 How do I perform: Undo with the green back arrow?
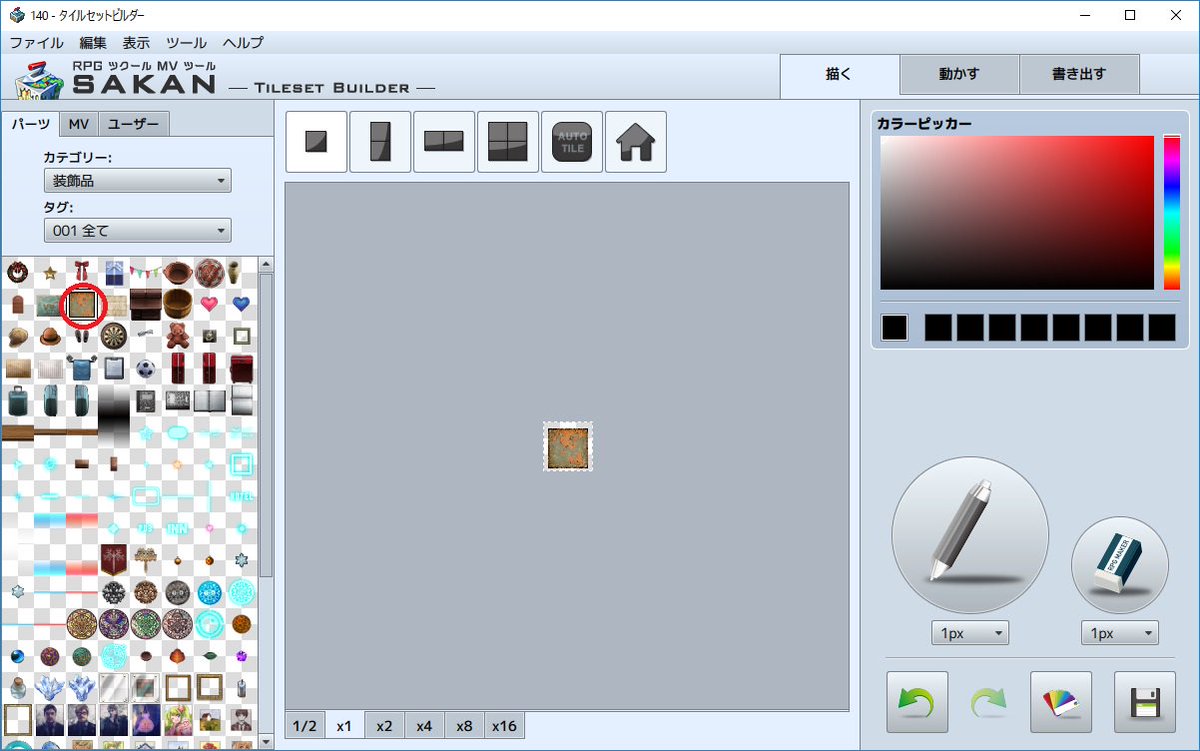point(917,702)
